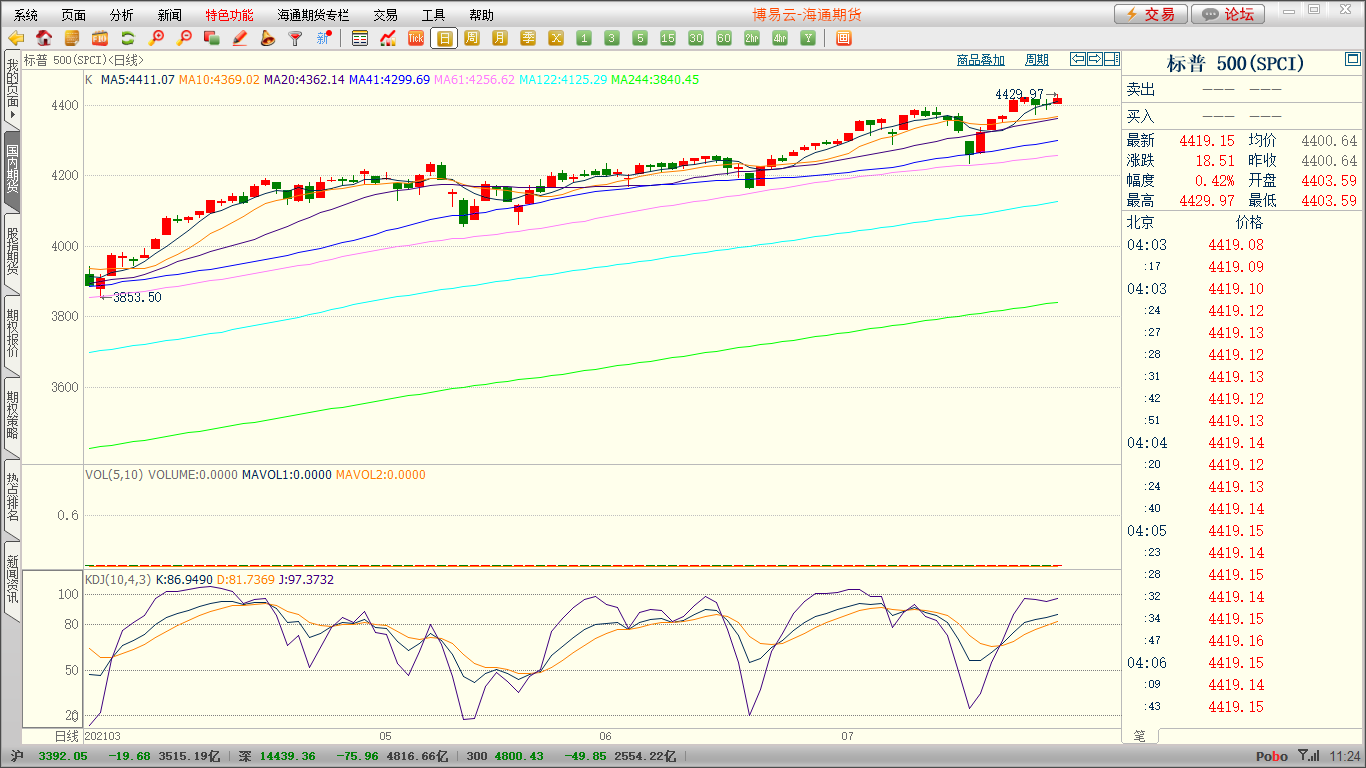The height and width of the screenshot is (768, 1366).
Task: Open the 工具 menu
Action: point(433,15)
